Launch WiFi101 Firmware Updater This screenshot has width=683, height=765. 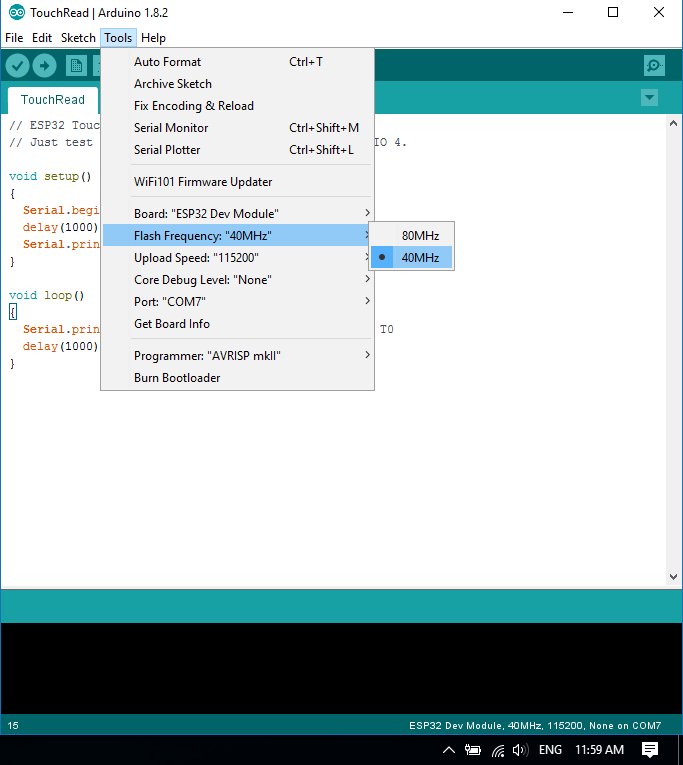[x=238, y=182]
